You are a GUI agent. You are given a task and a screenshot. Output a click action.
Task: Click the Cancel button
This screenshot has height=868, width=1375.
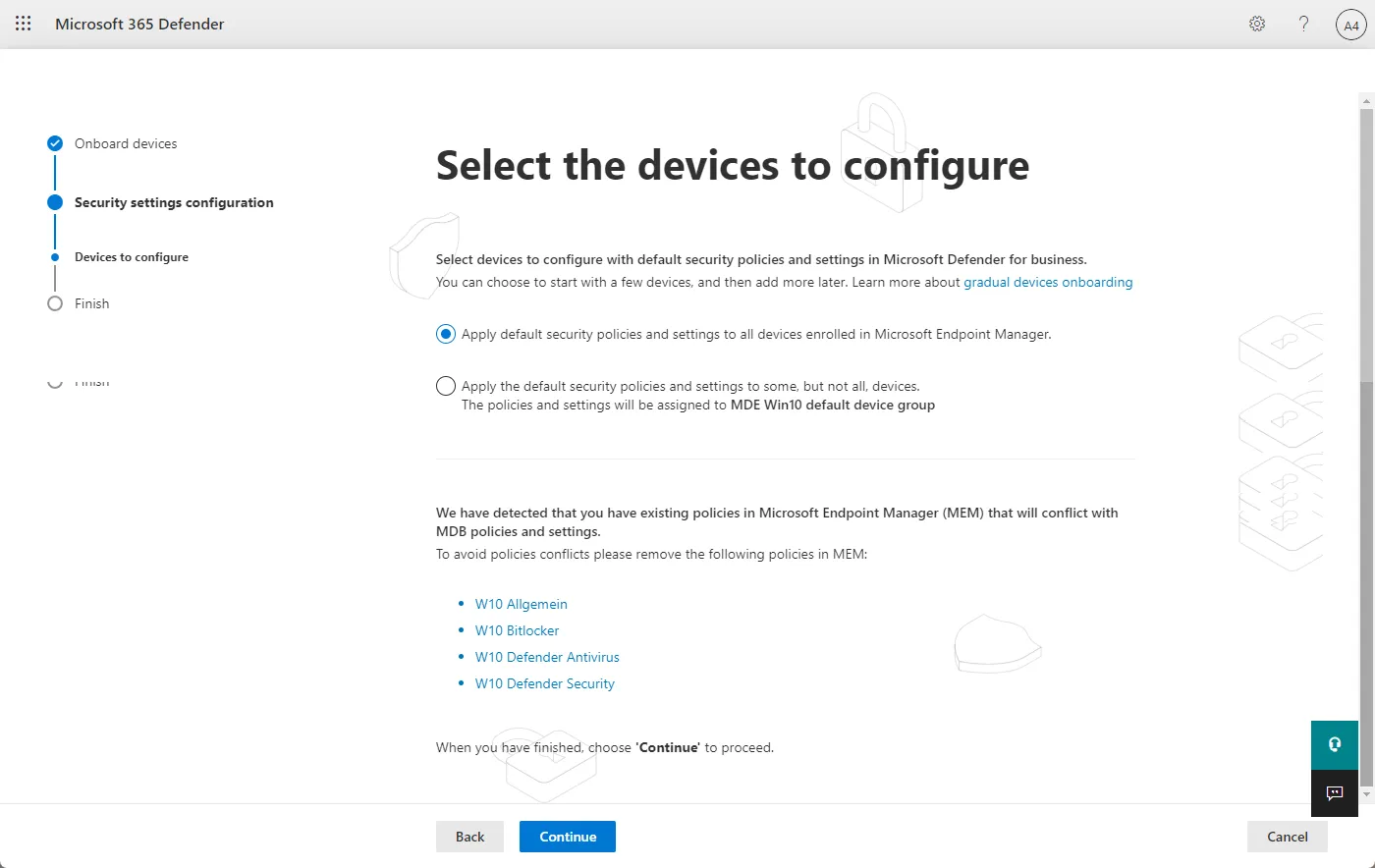point(1288,837)
